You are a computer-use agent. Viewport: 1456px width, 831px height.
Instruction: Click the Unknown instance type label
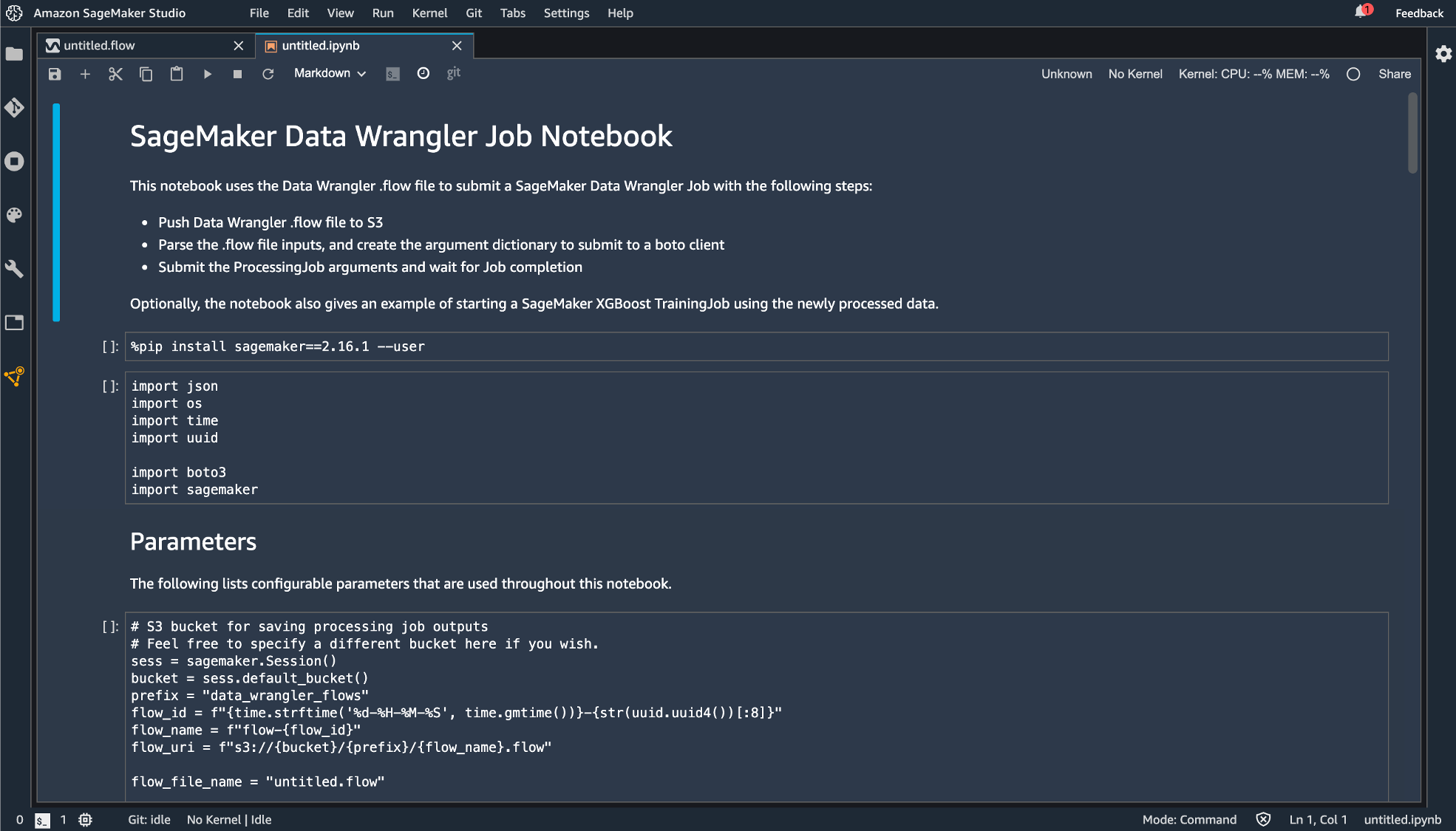point(1066,74)
